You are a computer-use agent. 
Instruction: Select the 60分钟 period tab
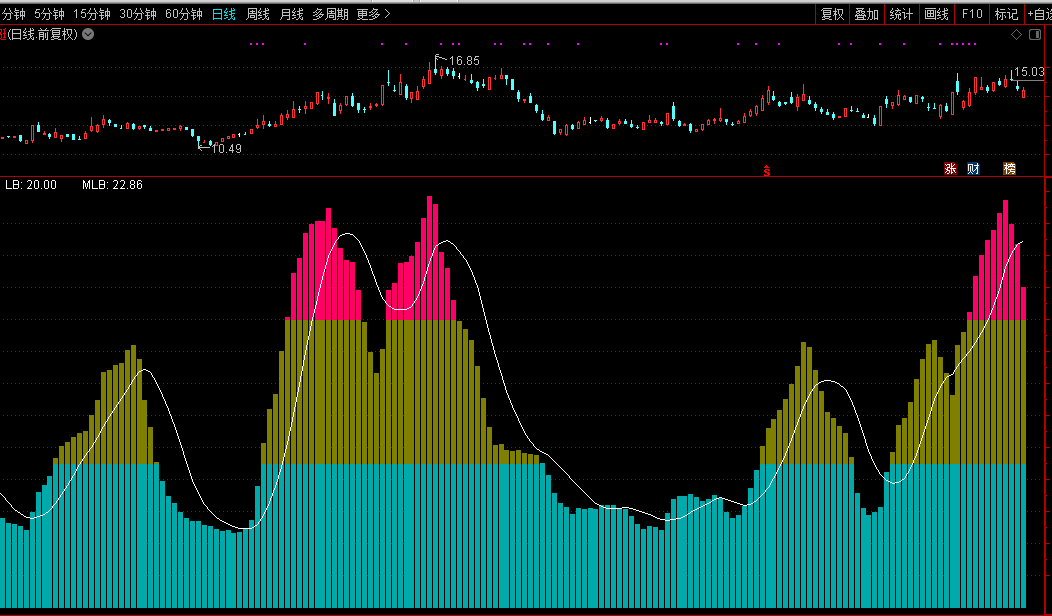click(183, 14)
